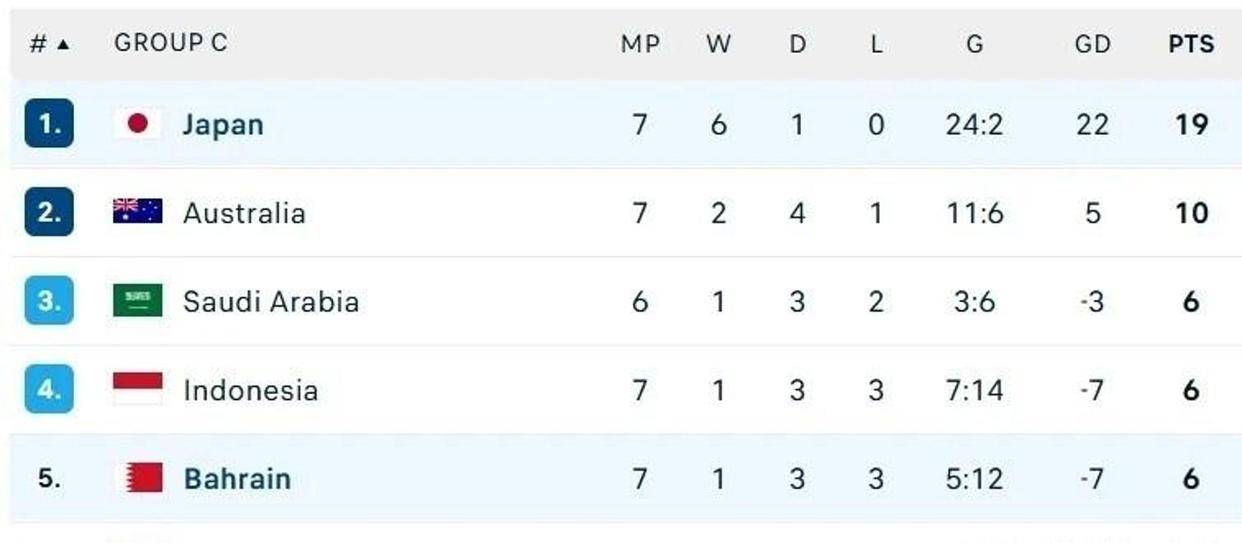Click the GROUP C header label
The image size is (1242, 543).
[171, 43]
